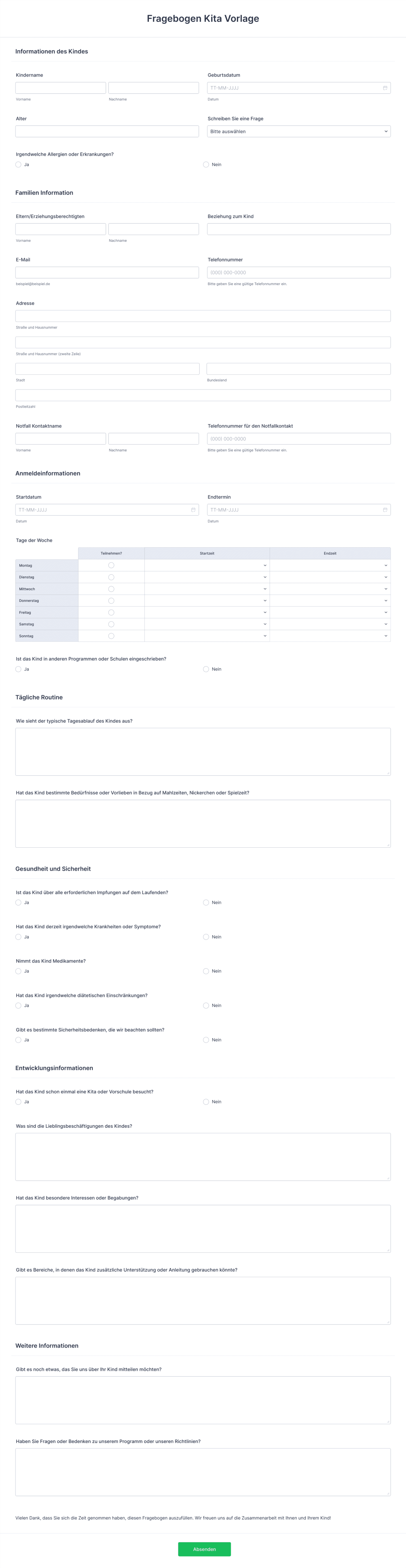Click the E-Mail input field
This screenshot has height=1568, width=406.
[x=107, y=272]
